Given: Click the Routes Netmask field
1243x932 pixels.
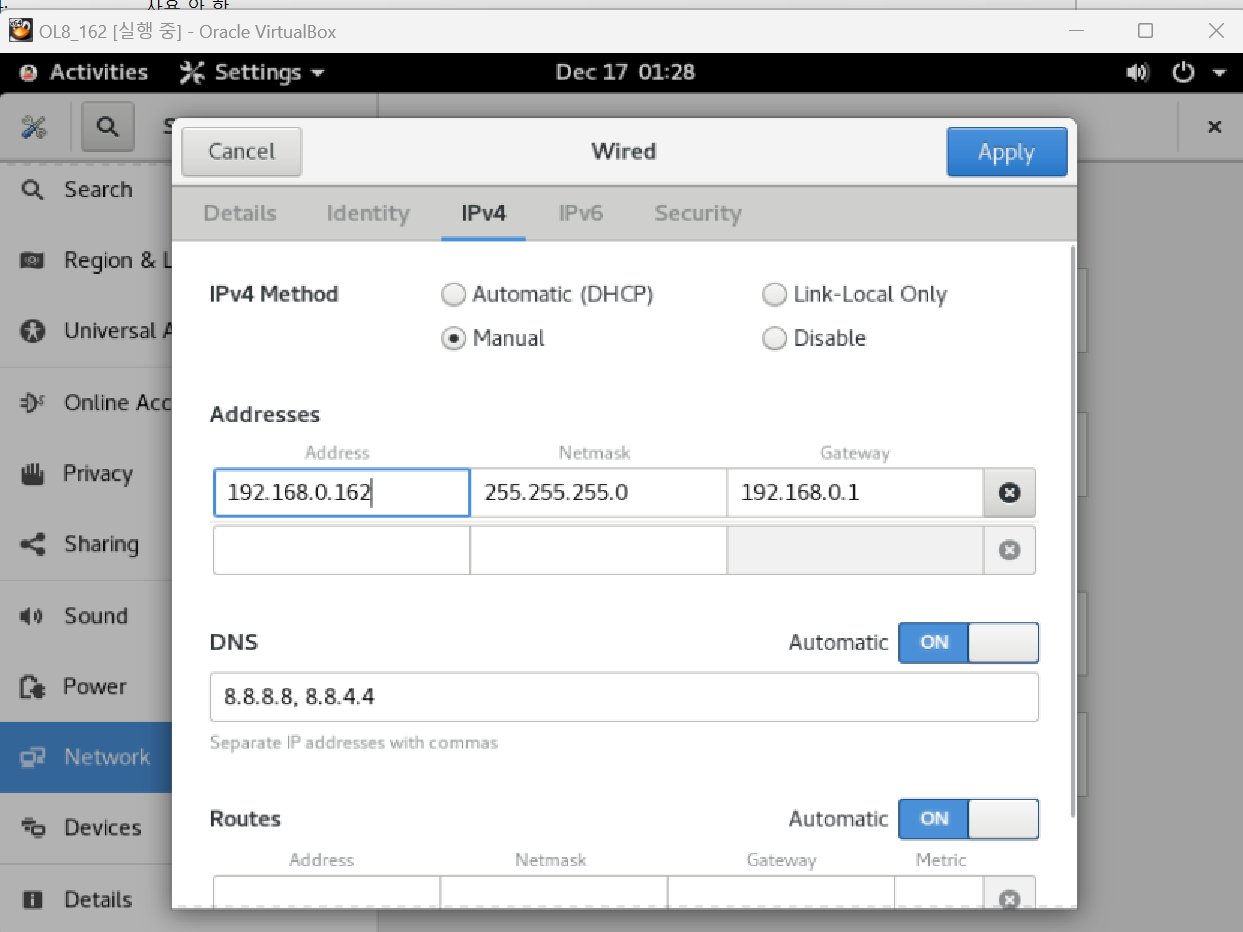Looking at the screenshot, I should [554, 893].
